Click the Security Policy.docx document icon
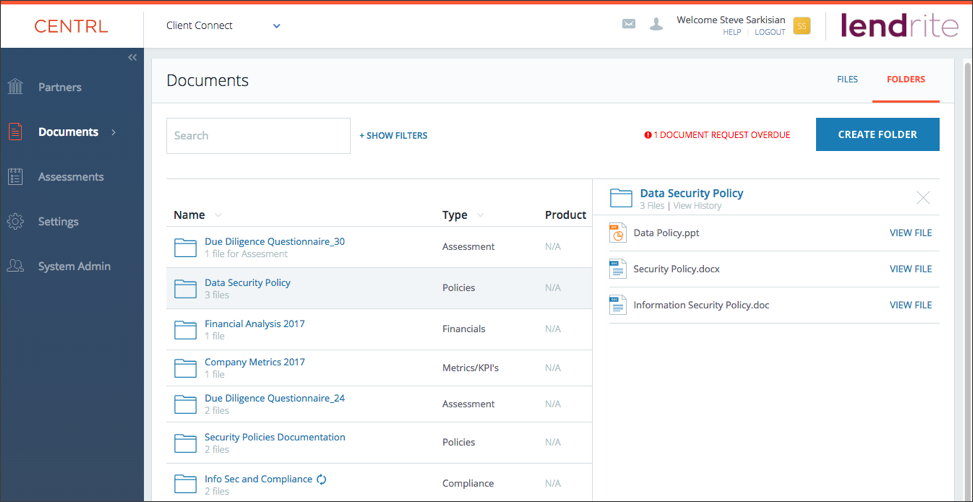The height and width of the screenshot is (502, 973). pyautogui.click(x=618, y=269)
